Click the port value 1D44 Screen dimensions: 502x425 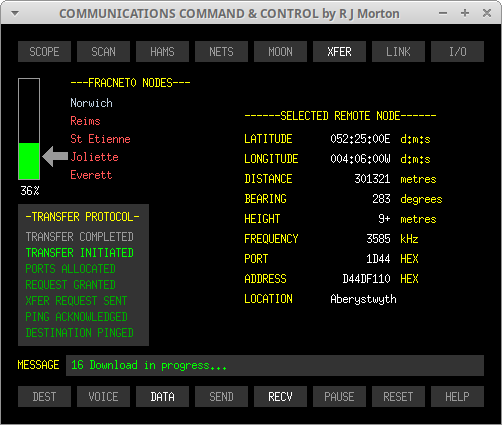tap(378, 259)
